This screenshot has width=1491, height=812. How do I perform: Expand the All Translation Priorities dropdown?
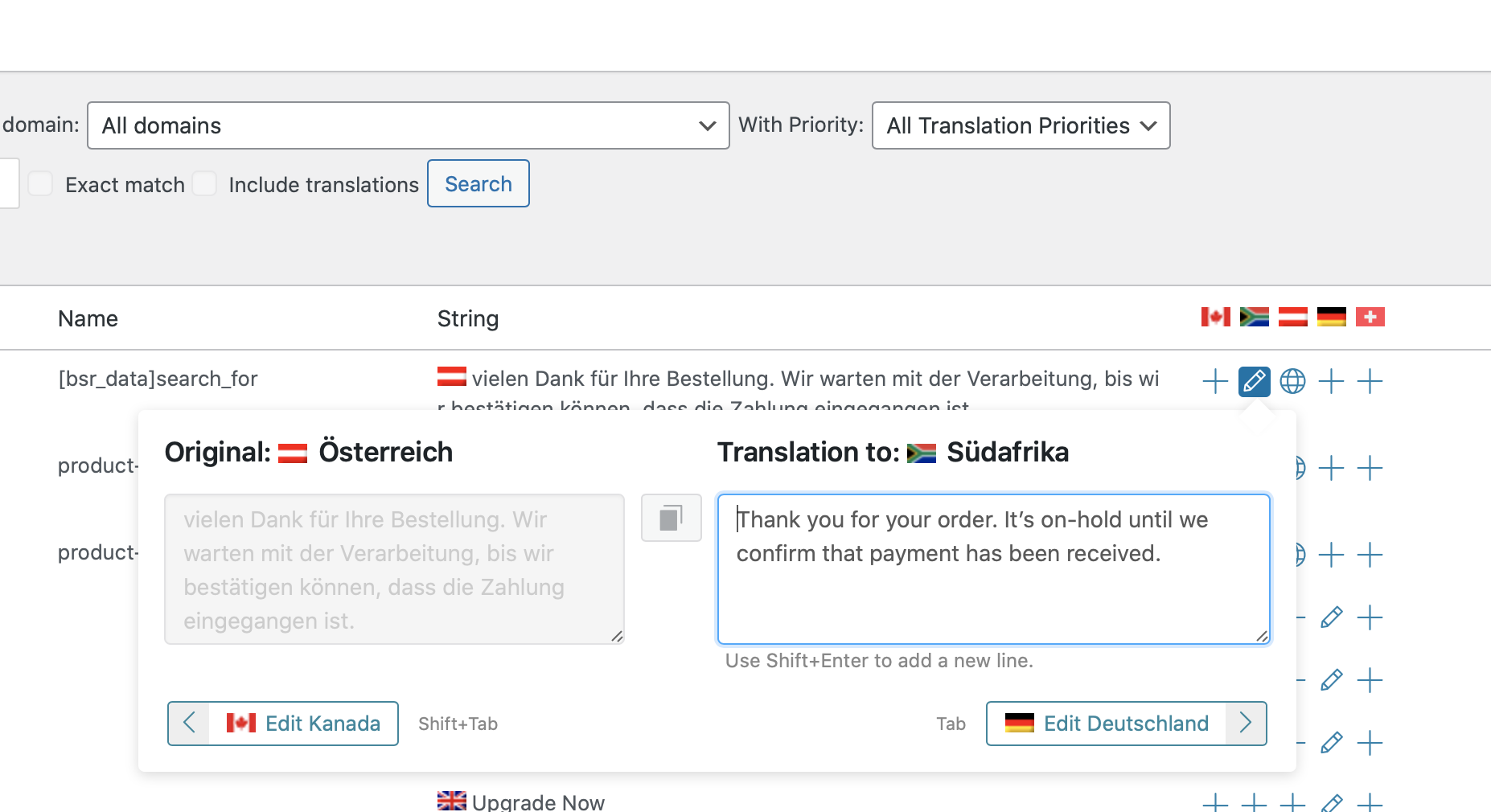coord(1021,125)
